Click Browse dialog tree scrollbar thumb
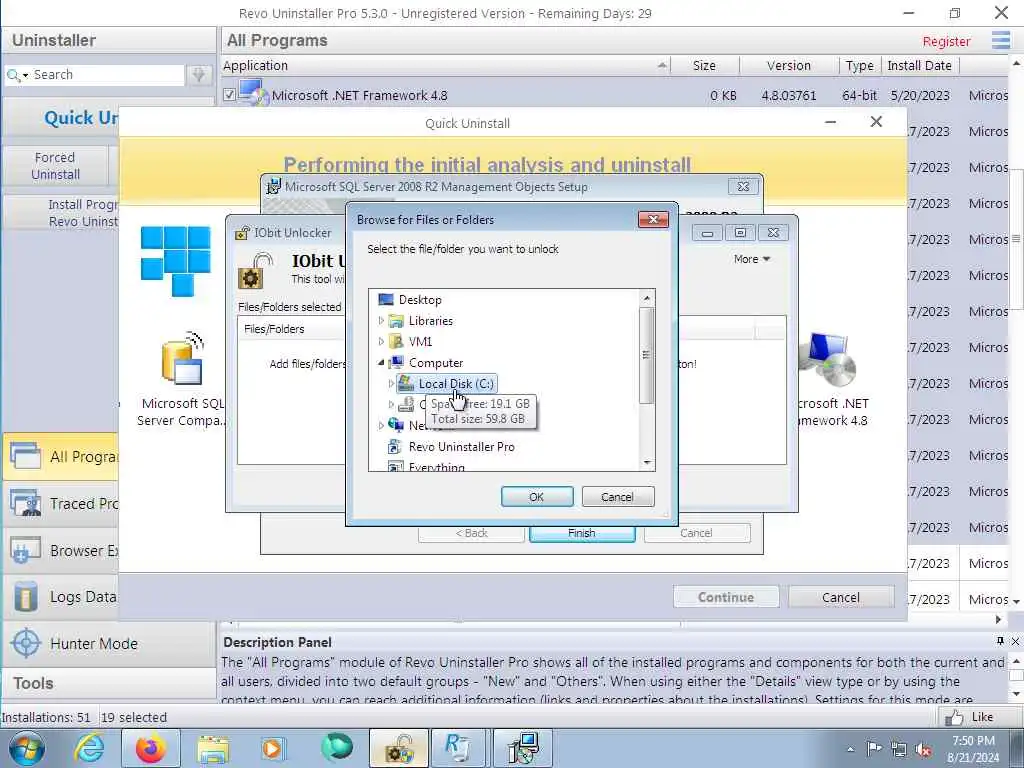 tap(646, 355)
